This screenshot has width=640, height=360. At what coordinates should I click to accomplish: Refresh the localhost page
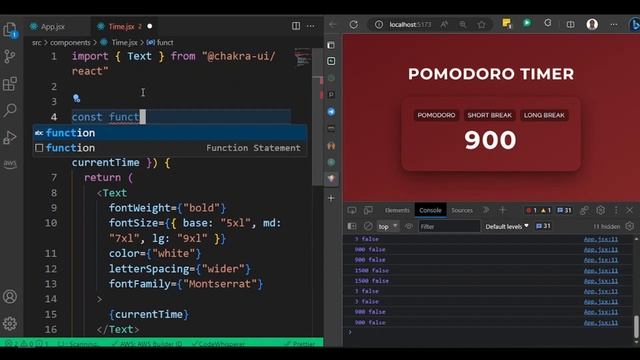pos(354,24)
